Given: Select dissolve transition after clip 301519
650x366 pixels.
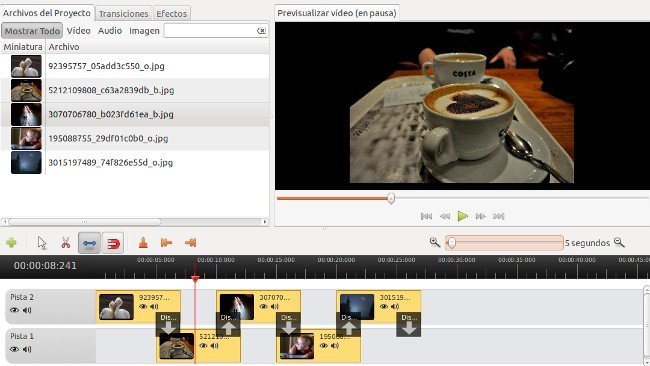Looking at the screenshot, I should (409, 324).
